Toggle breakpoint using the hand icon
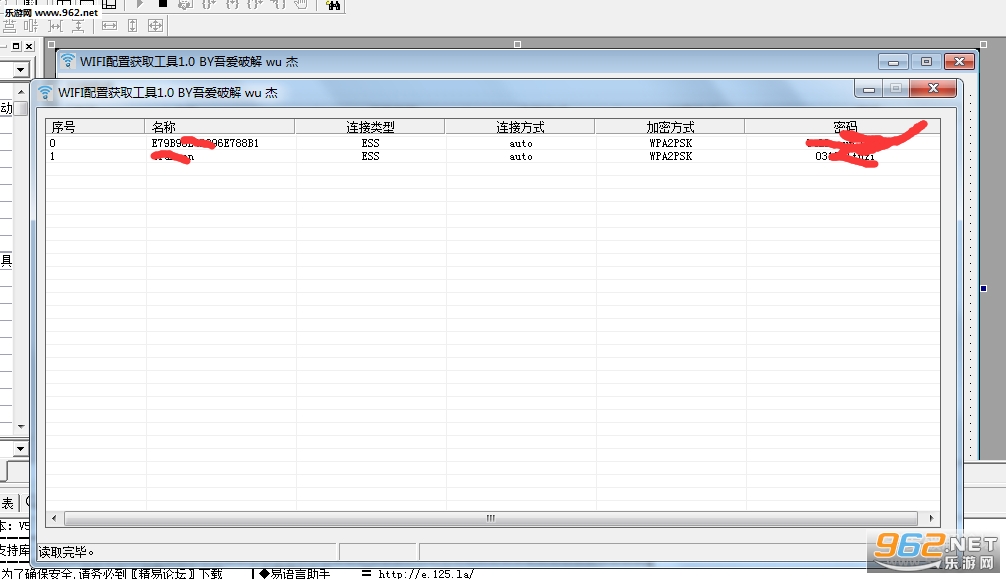Image resolution: width=1006 pixels, height=579 pixels. click(x=301, y=4)
